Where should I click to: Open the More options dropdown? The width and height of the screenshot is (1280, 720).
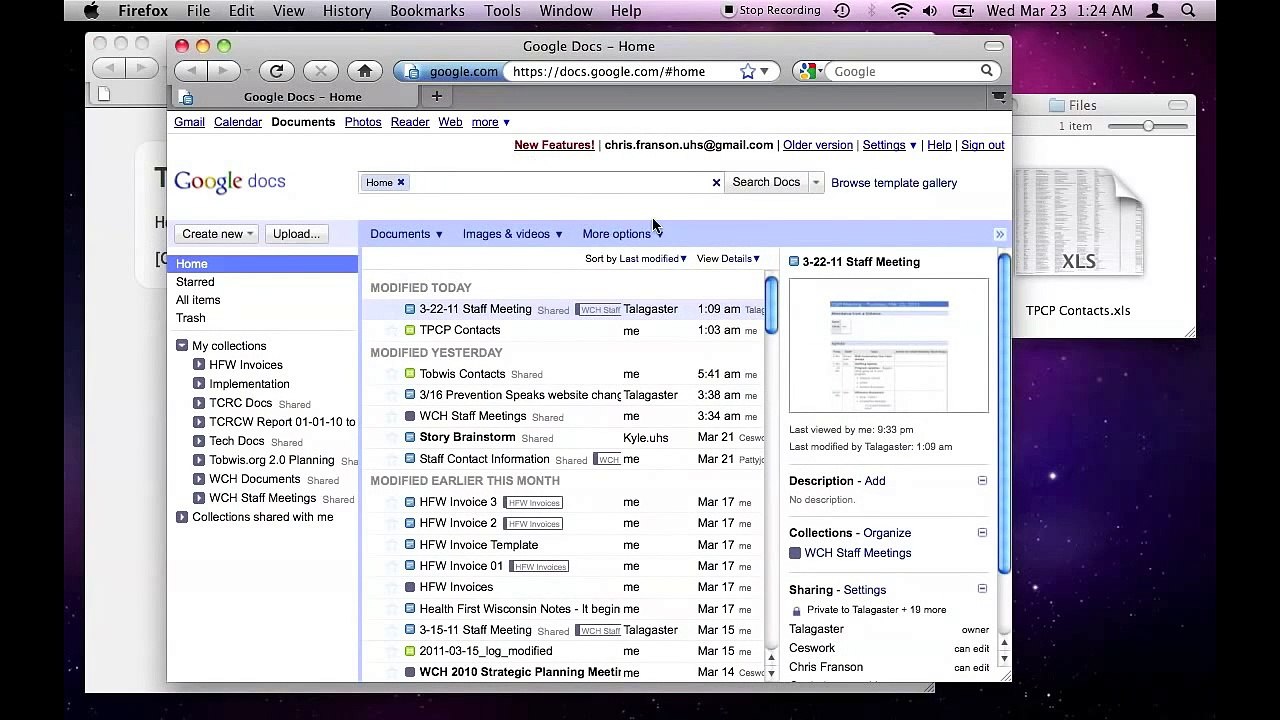click(623, 234)
